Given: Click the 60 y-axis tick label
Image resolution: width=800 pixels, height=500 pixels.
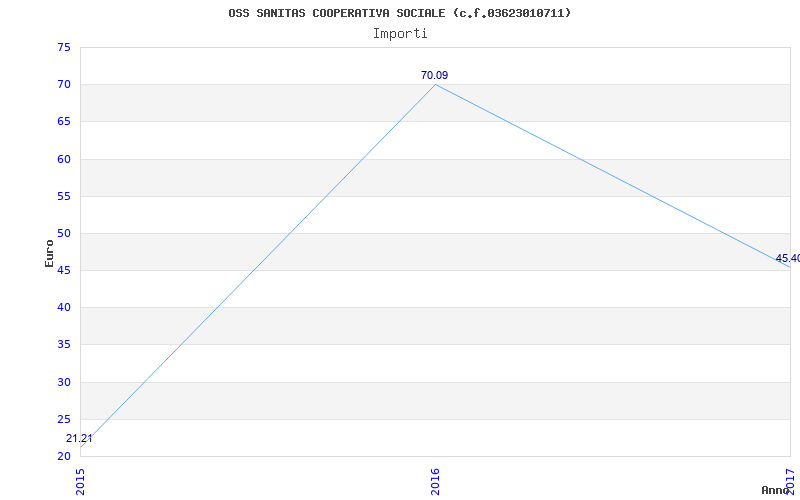Looking at the screenshot, I should pos(64,159).
